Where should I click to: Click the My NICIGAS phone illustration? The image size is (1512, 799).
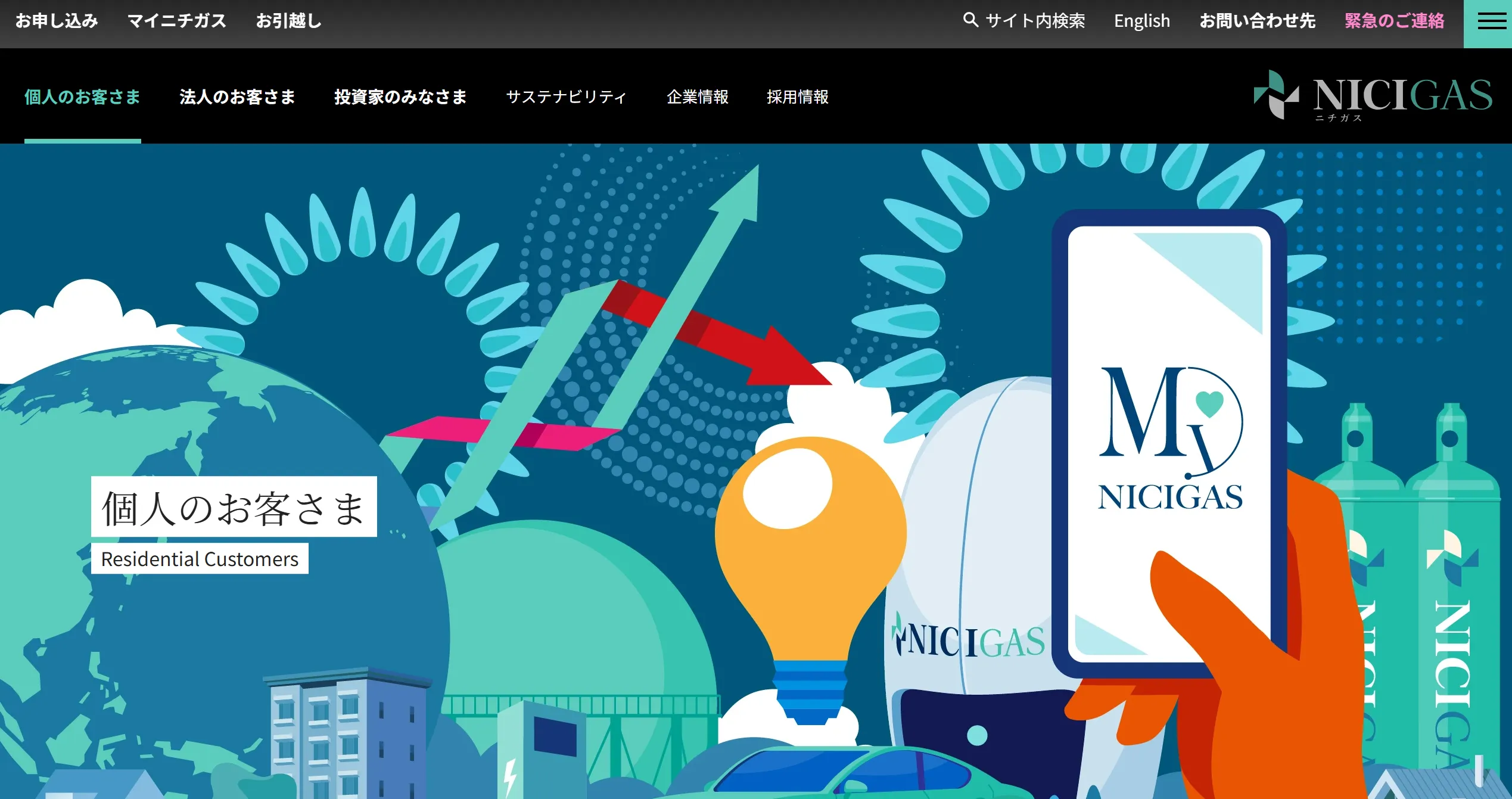1169,444
